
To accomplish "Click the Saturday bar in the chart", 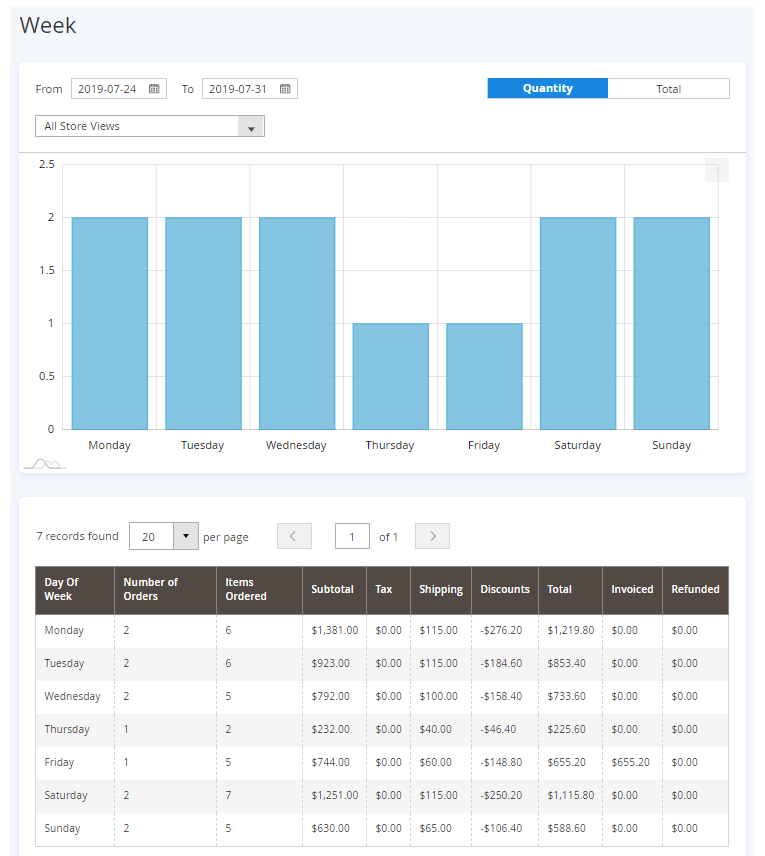I will pyautogui.click(x=578, y=323).
